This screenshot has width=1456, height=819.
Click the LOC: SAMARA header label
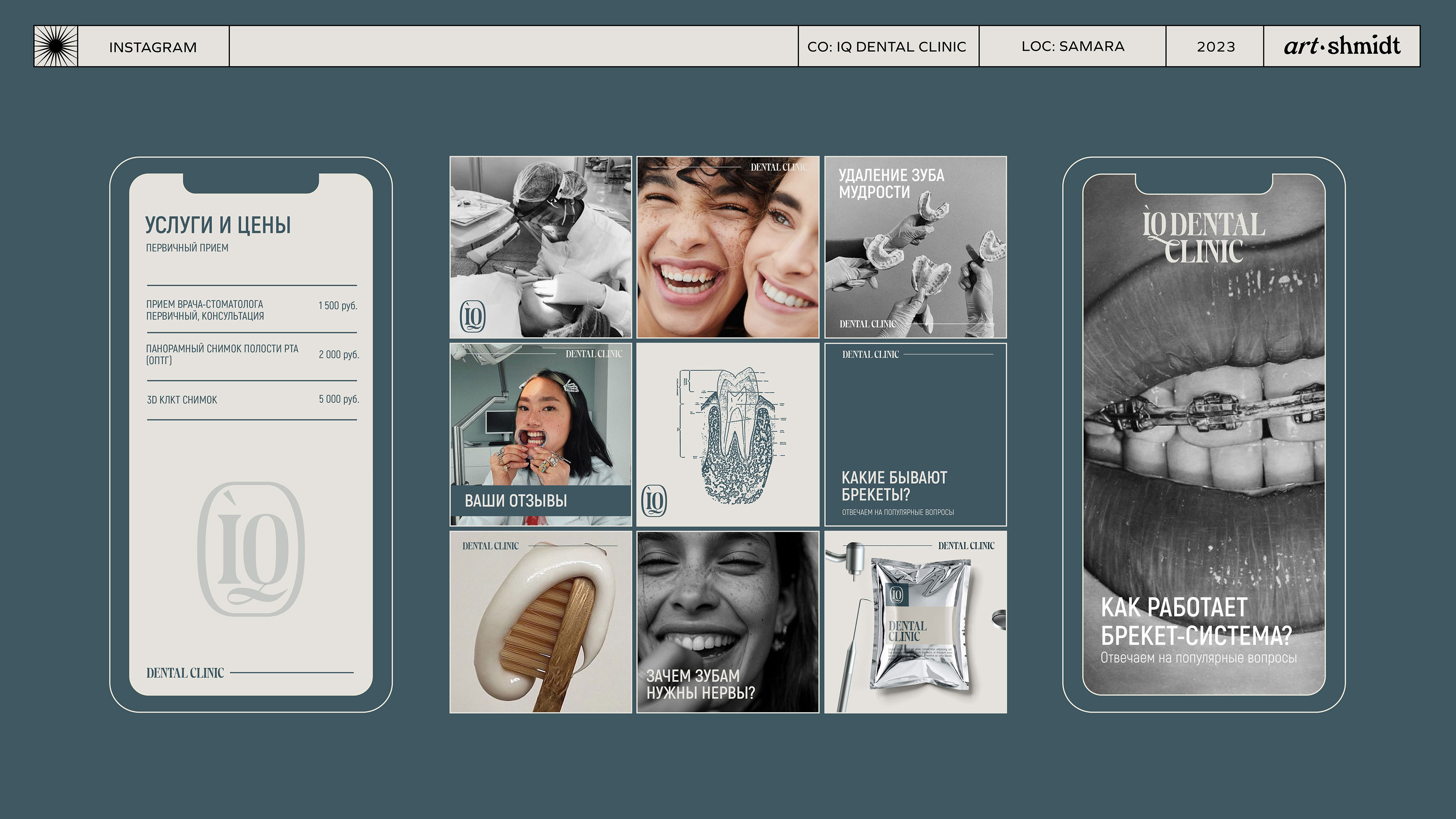[1072, 46]
